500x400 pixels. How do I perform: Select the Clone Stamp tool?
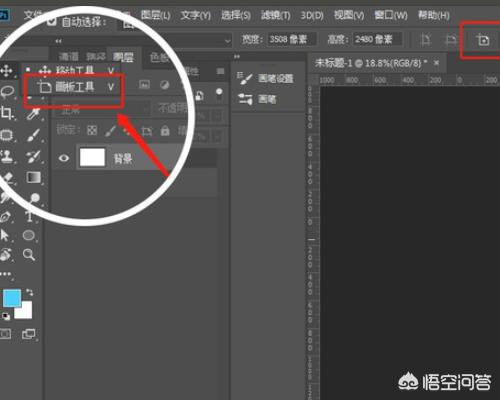click(x=7, y=156)
